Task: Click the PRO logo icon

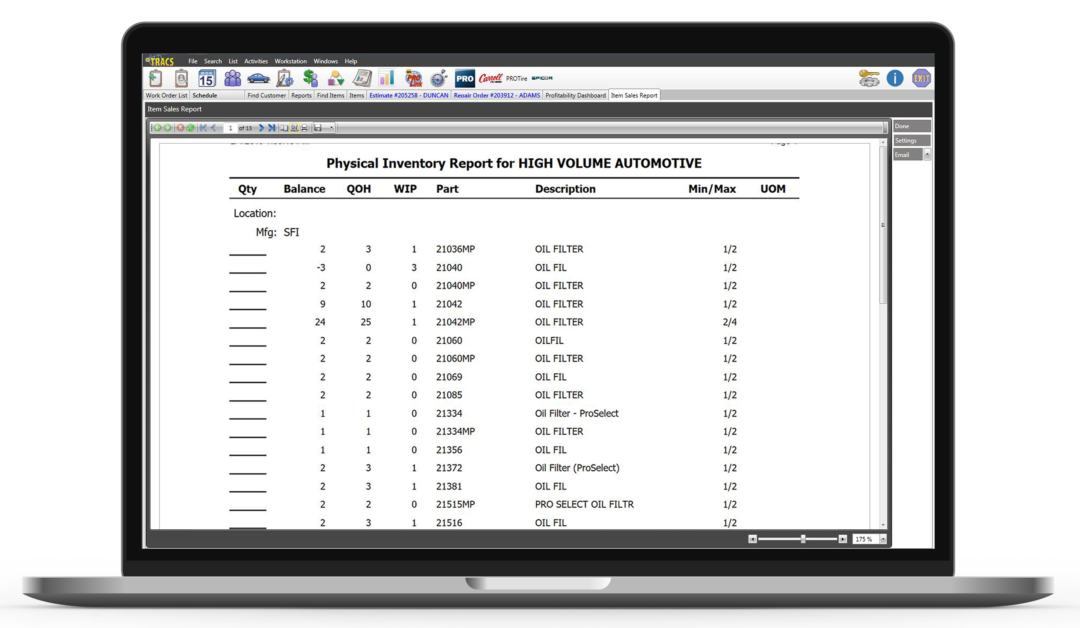Action: point(463,76)
